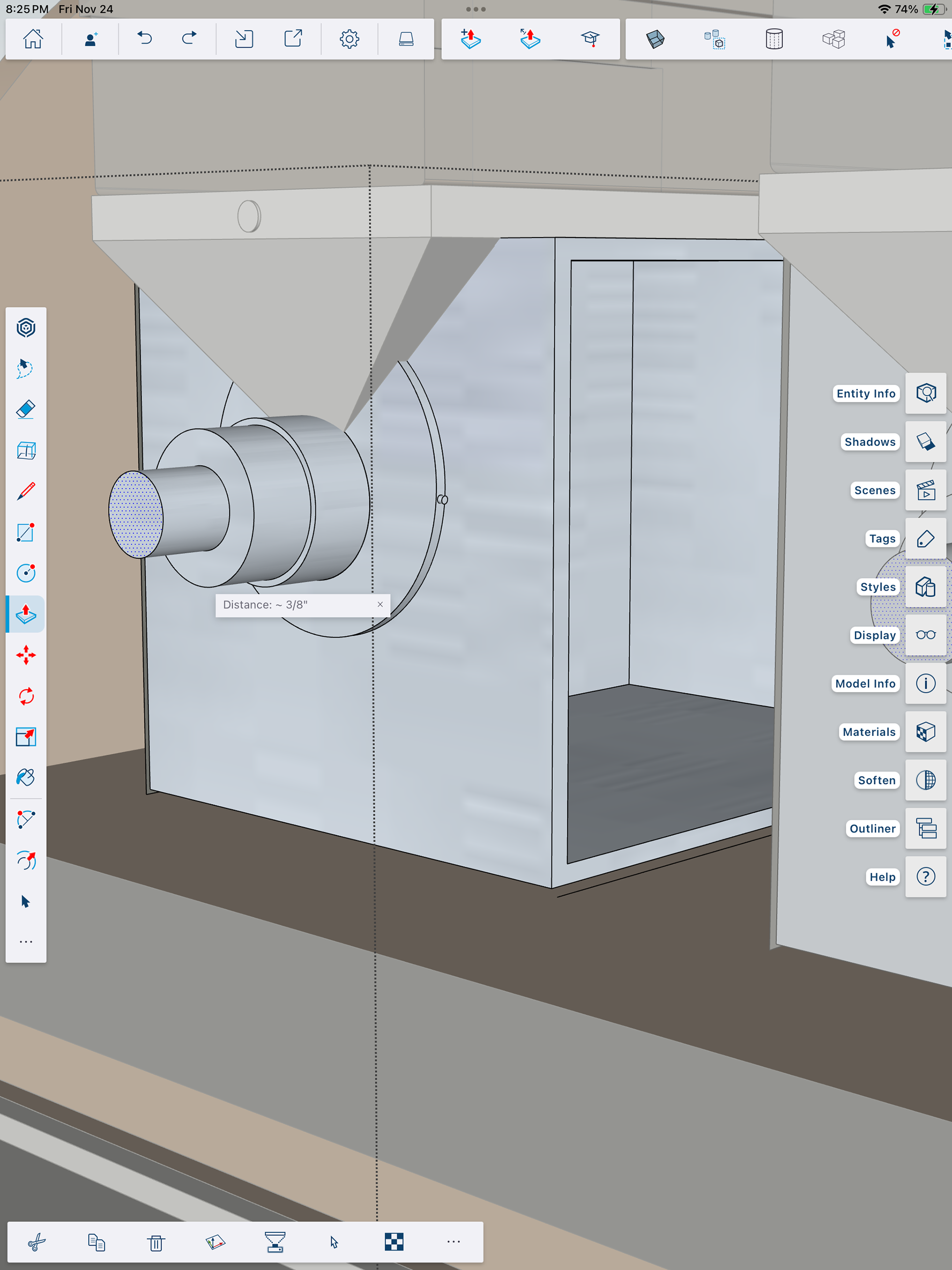
Task: Select the Rotate tool
Action: (26, 696)
